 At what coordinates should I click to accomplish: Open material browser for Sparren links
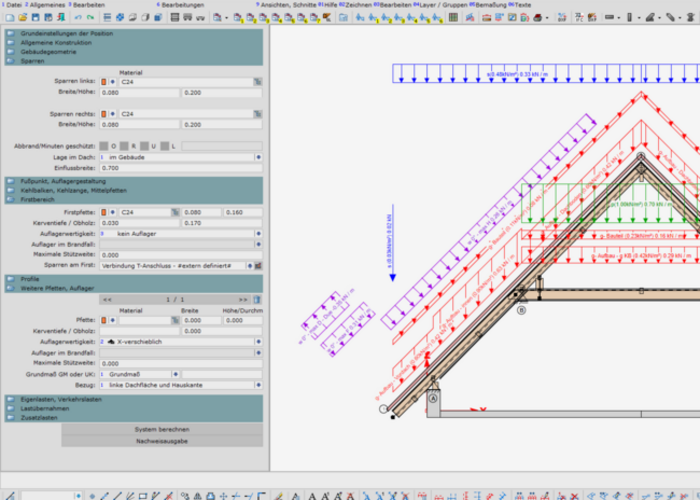click(x=258, y=82)
